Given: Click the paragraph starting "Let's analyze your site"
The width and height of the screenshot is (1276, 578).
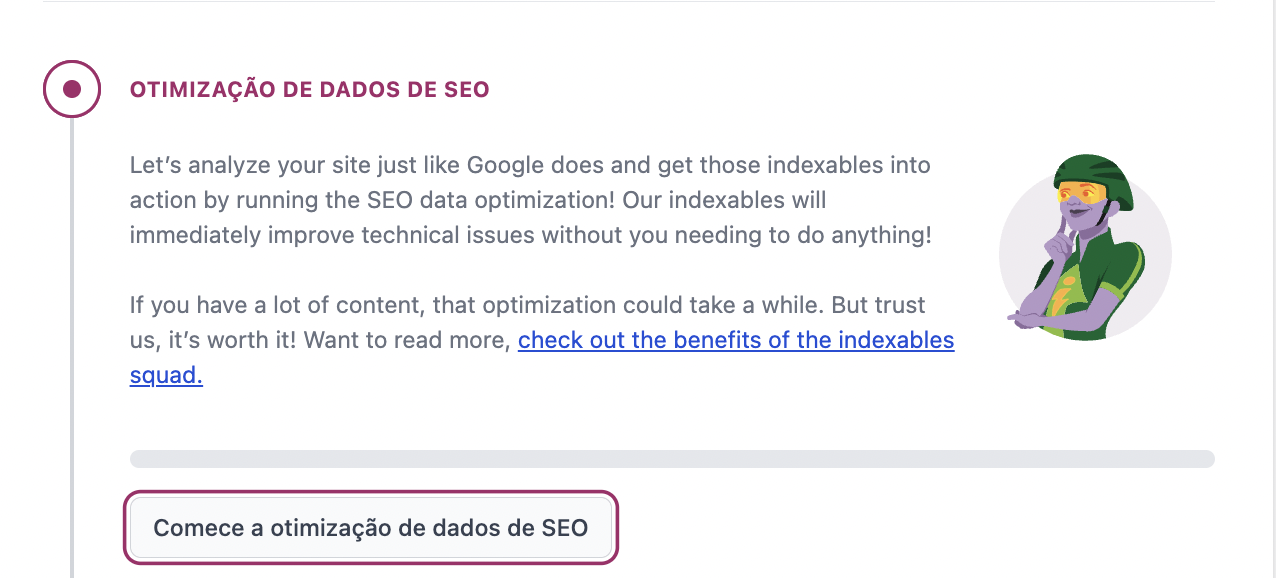Looking at the screenshot, I should click(x=531, y=200).
